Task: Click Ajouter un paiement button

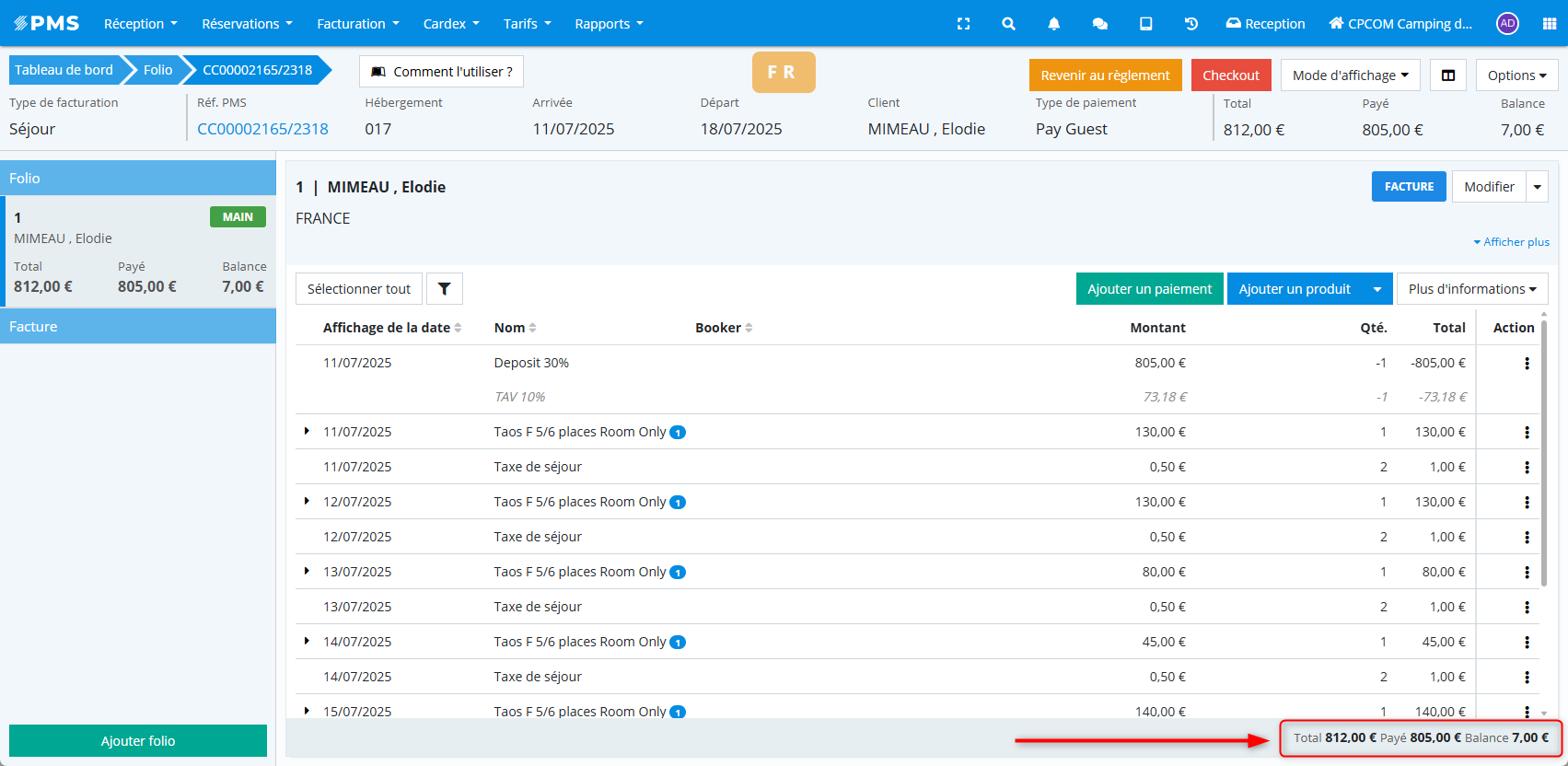Action: (x=1149, y=289)
